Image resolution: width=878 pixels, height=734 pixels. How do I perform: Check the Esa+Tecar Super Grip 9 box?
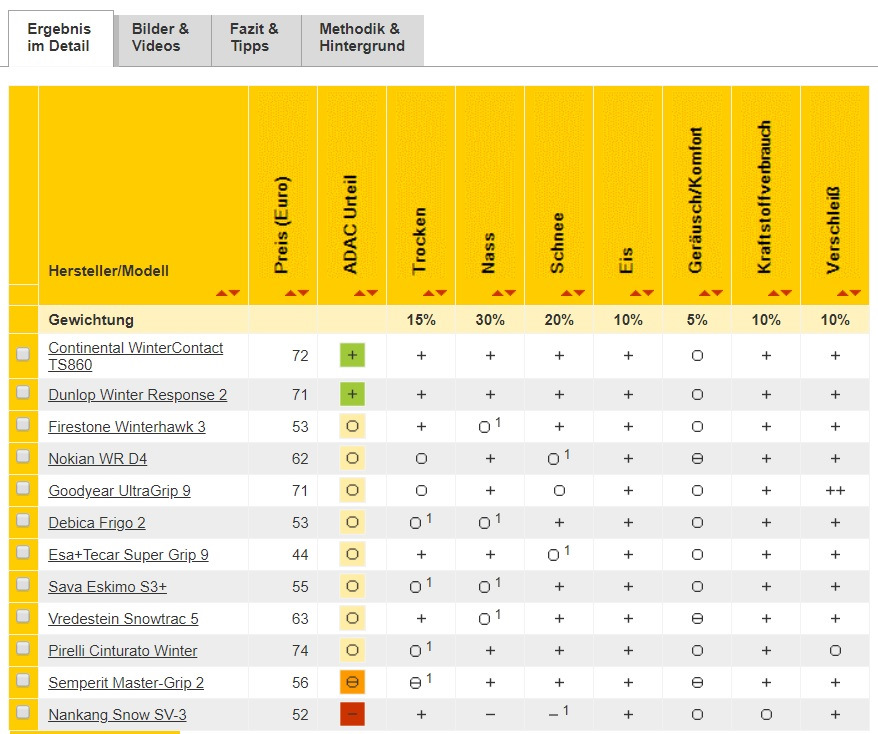coord(23,552)
